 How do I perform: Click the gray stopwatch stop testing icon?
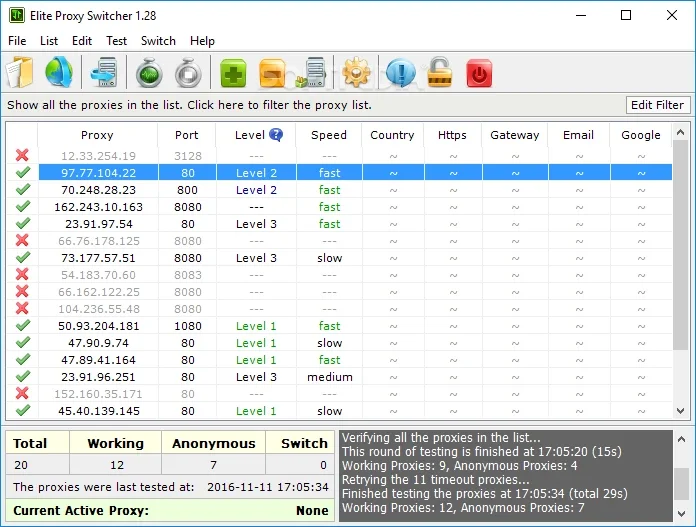[x=188, y=72]
